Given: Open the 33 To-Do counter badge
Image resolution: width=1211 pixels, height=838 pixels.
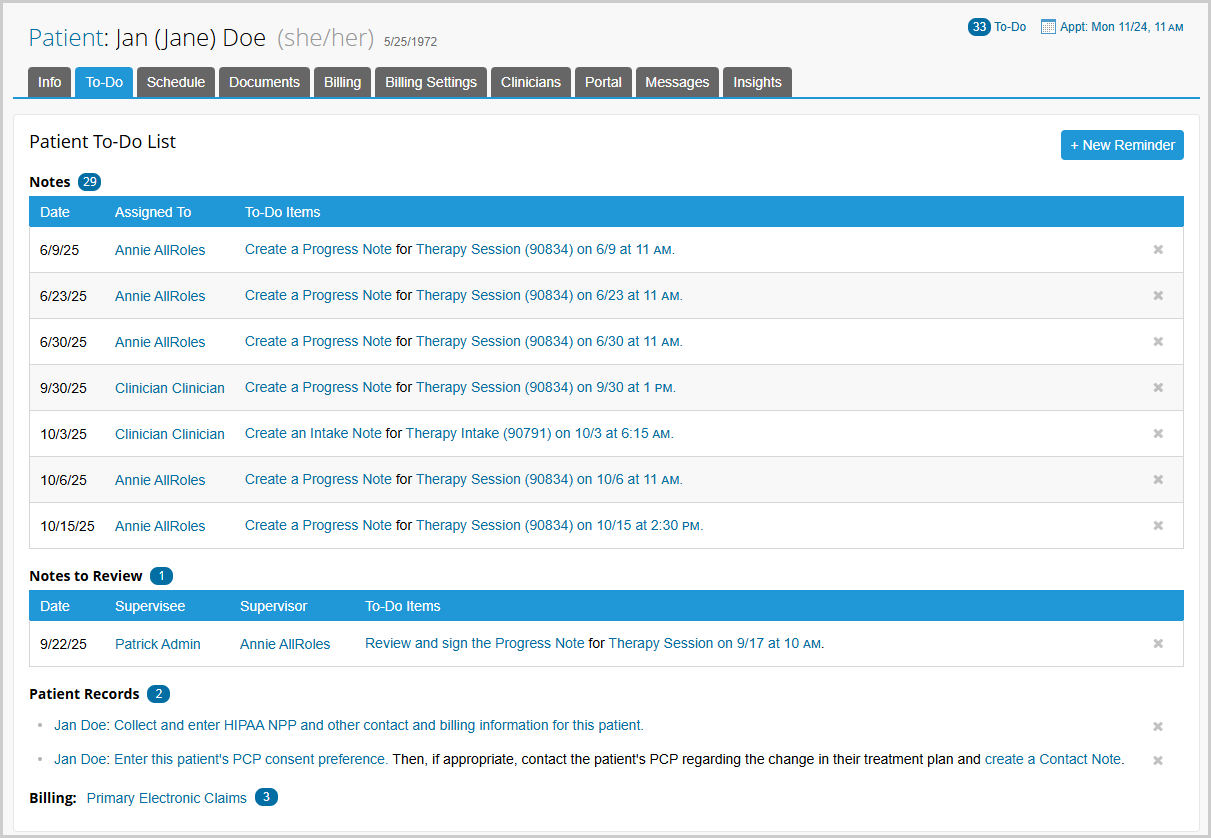Looking at the screenshot, I should [979, 27].
